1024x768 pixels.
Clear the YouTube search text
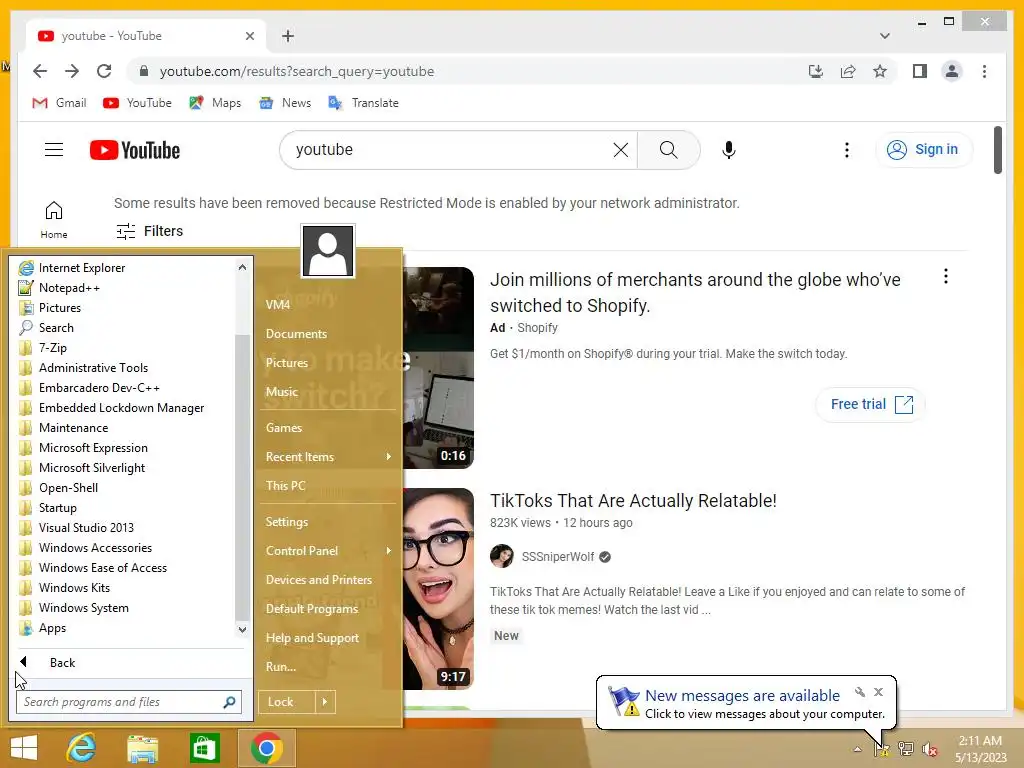click(x=620, y=150)
